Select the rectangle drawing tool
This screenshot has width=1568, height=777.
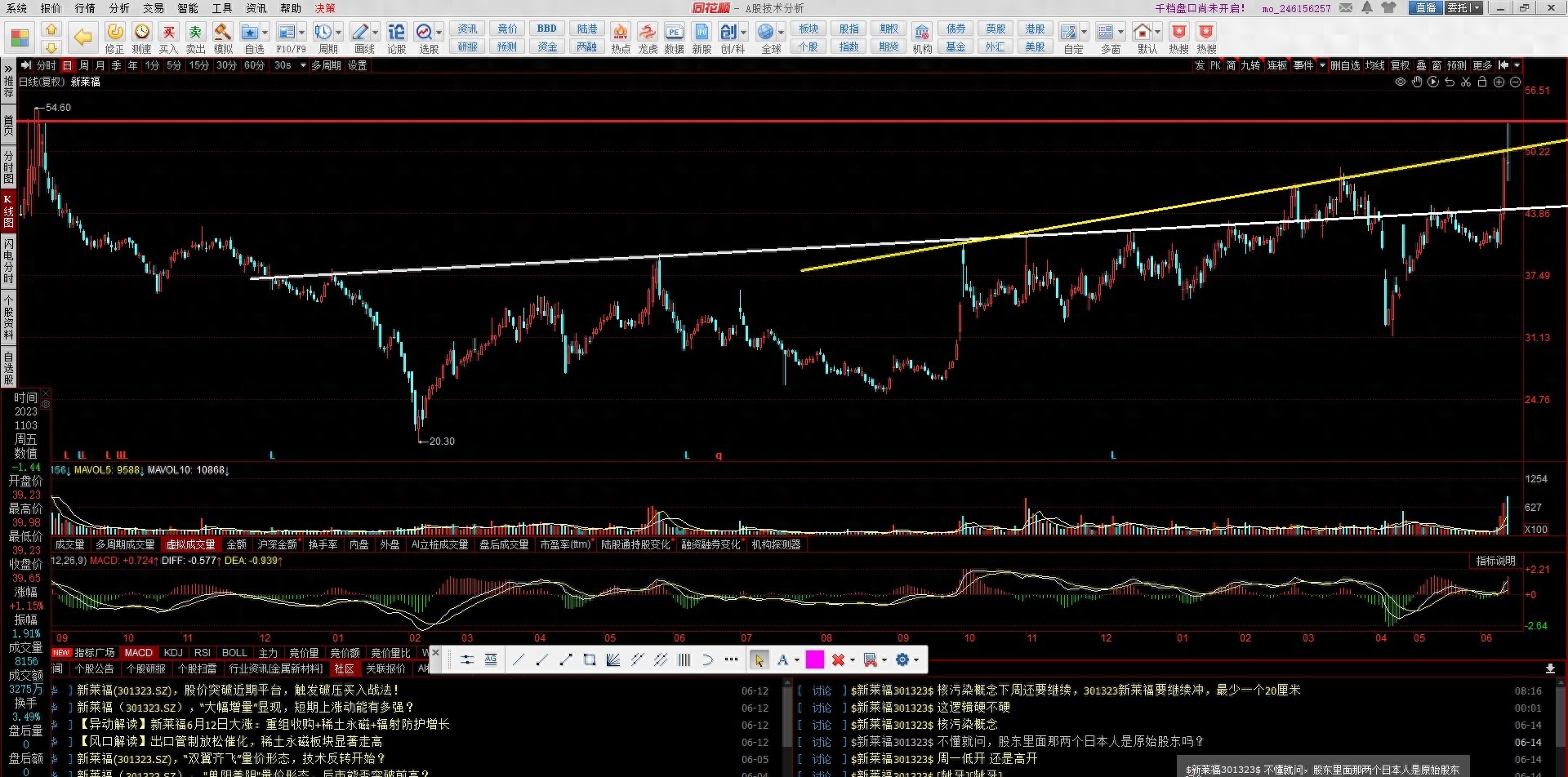[x=590, y=659]
